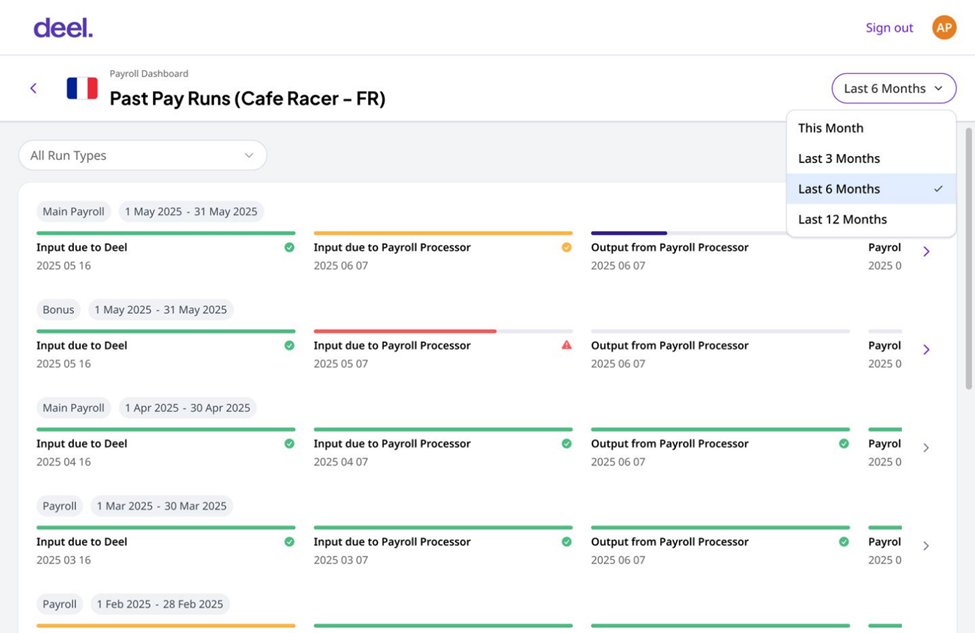This screenshot has width=975, height=633.
Task: Click the 1 Feb 2025 - 28 Feb 2025 date tag
Action: 160,604
